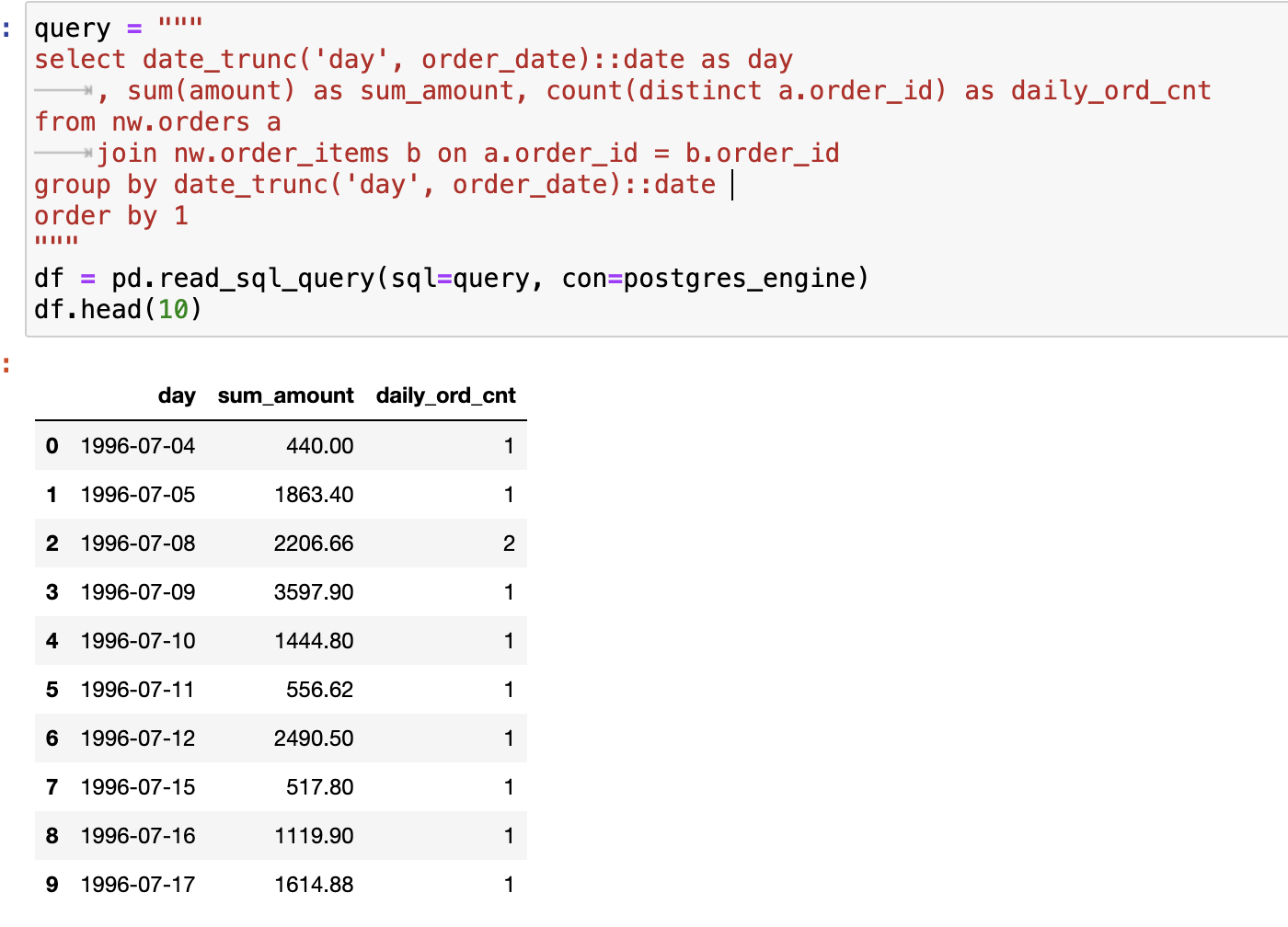This screenshot has width=1288, height=927.
Task: Select date cell 1996-07-05
Action: point(138,495)
